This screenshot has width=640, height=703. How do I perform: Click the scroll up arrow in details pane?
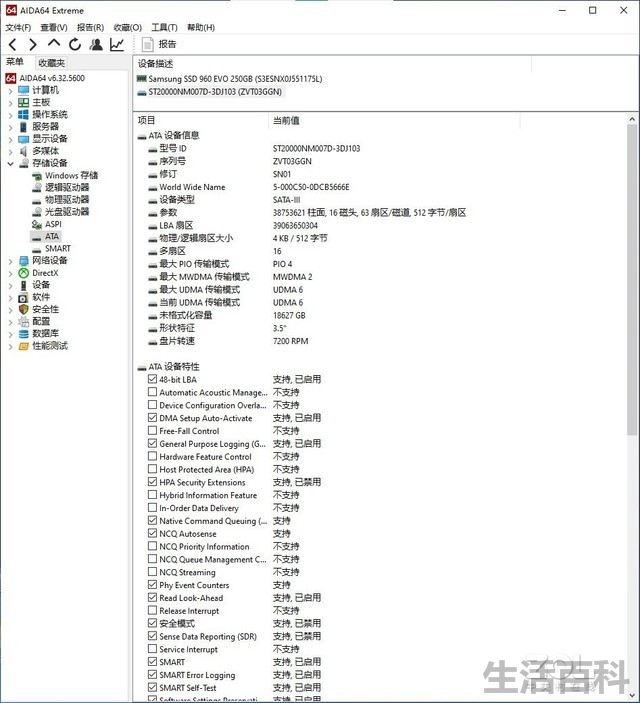pos(632,119)
